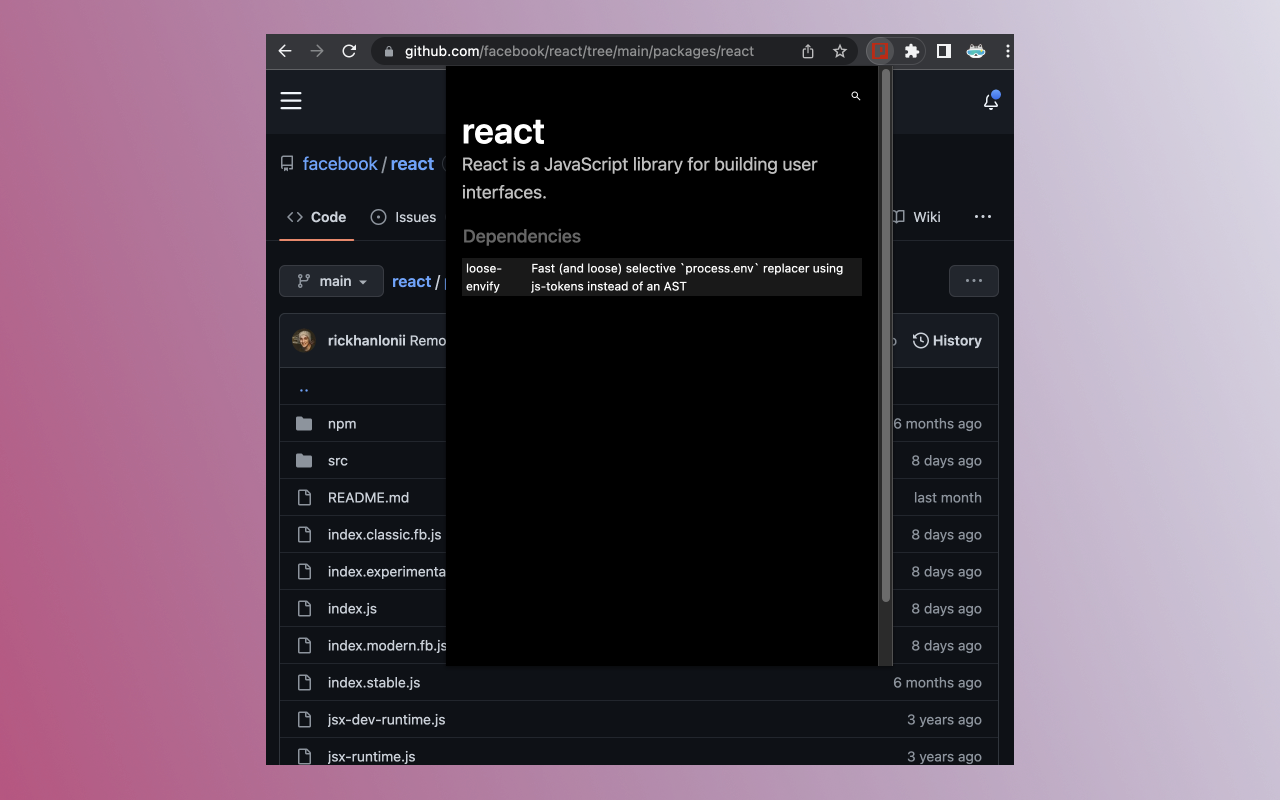Open Chrome three-dot menu
Viewport: 1280px width, 800px height.
coord(1007,51)
